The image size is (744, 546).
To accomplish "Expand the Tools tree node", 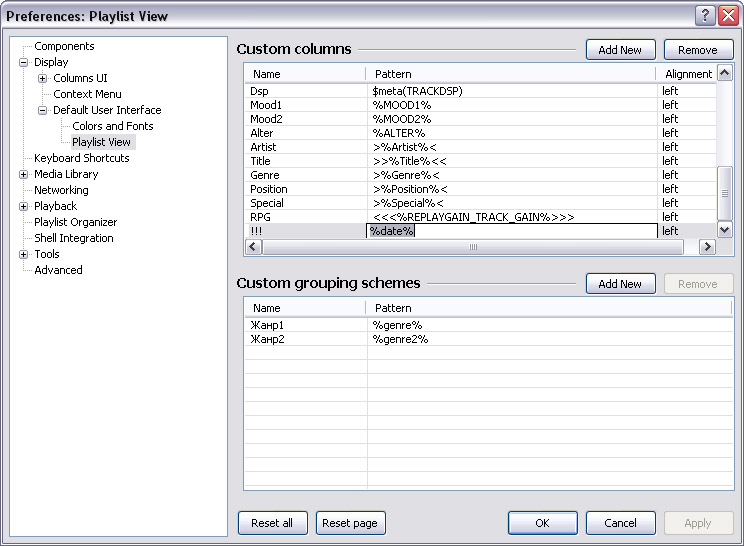I will tap(24, 254).
